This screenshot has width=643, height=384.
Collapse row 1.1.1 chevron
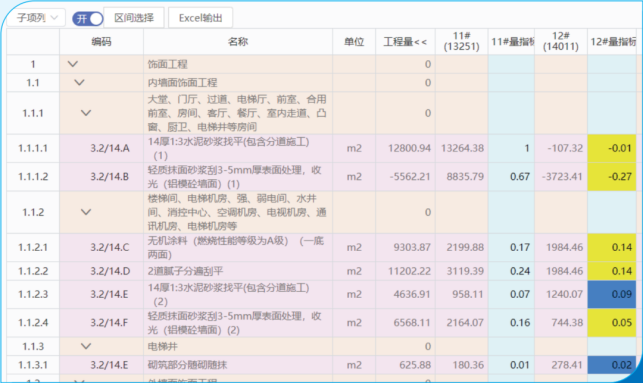tap(86, 113)
